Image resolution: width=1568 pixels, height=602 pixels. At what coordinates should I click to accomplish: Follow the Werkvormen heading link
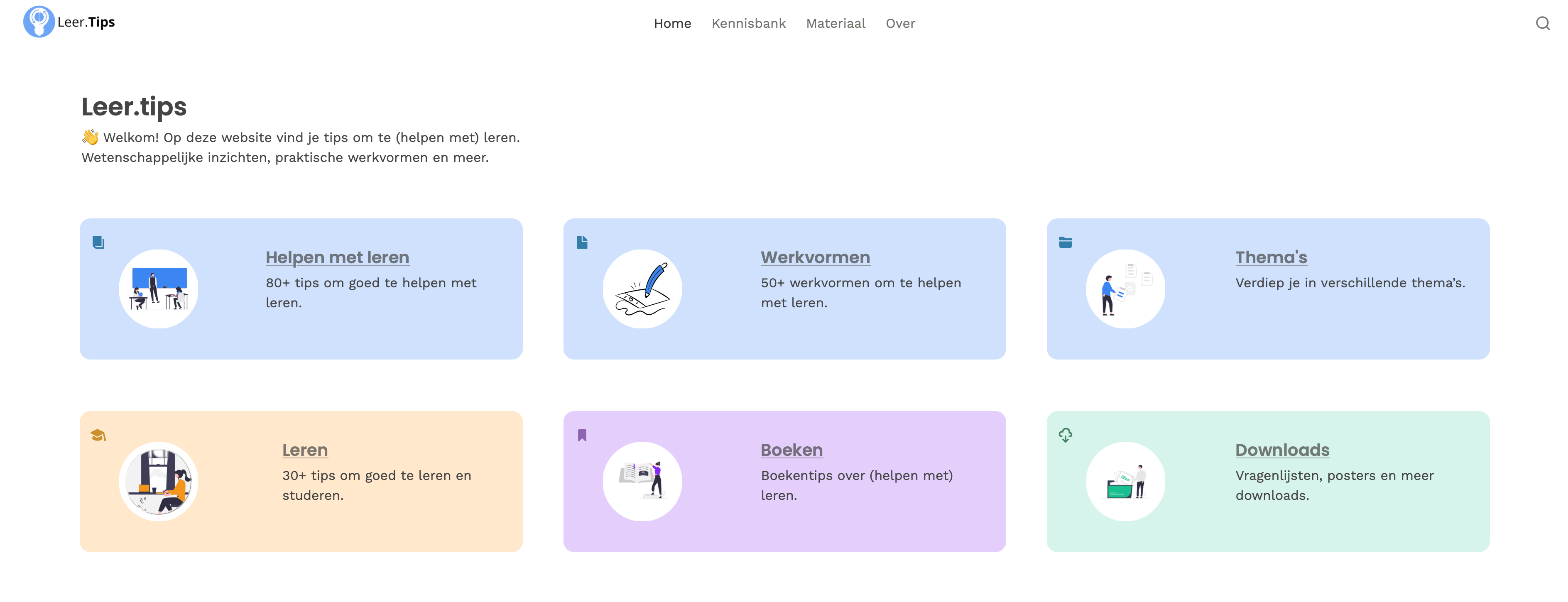pyautogui.click(x=814, y=257)
